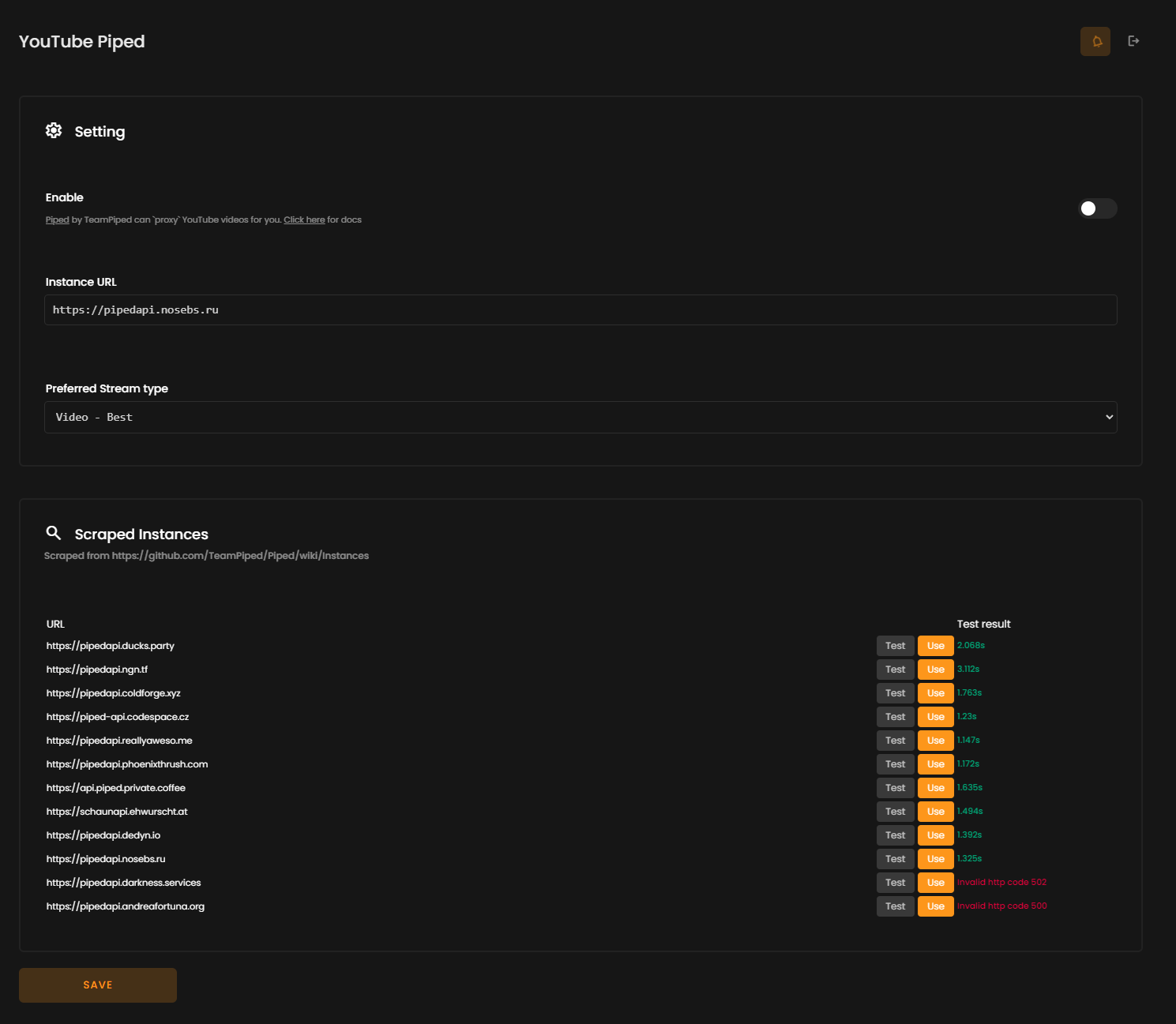Click the https://schaunapi.ehwurscht.at URL text
Screen dimensions: 1176x1024
coord(117,812)
